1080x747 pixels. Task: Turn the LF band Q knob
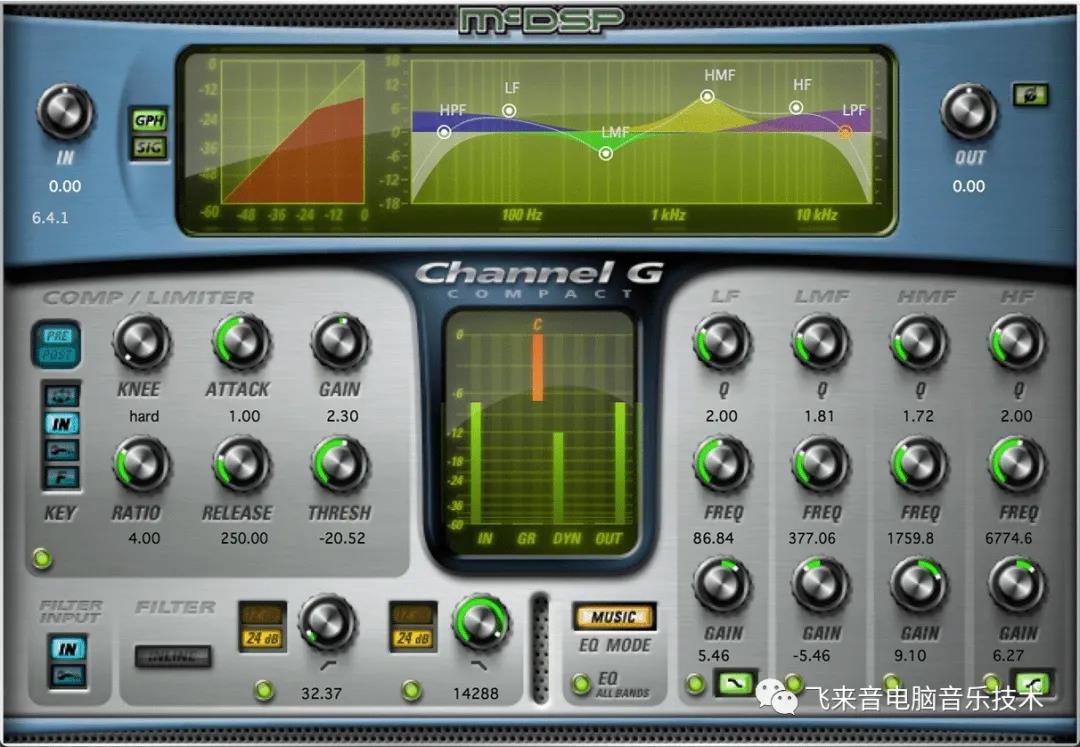[x=722, y=342]
